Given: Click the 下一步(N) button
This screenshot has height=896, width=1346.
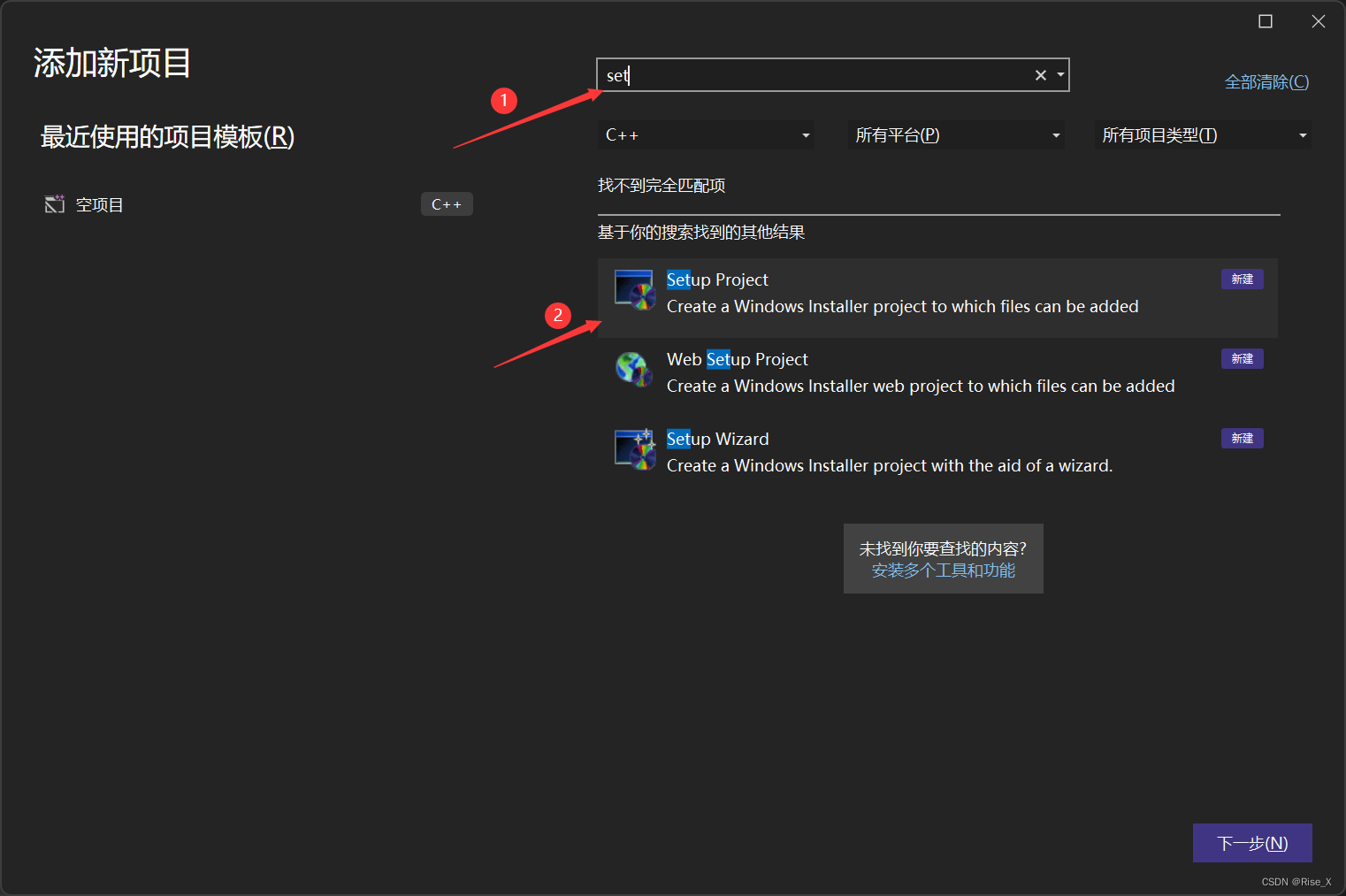Looking at the screenshot, I should pyautogui.click(x=1252, y=843).
